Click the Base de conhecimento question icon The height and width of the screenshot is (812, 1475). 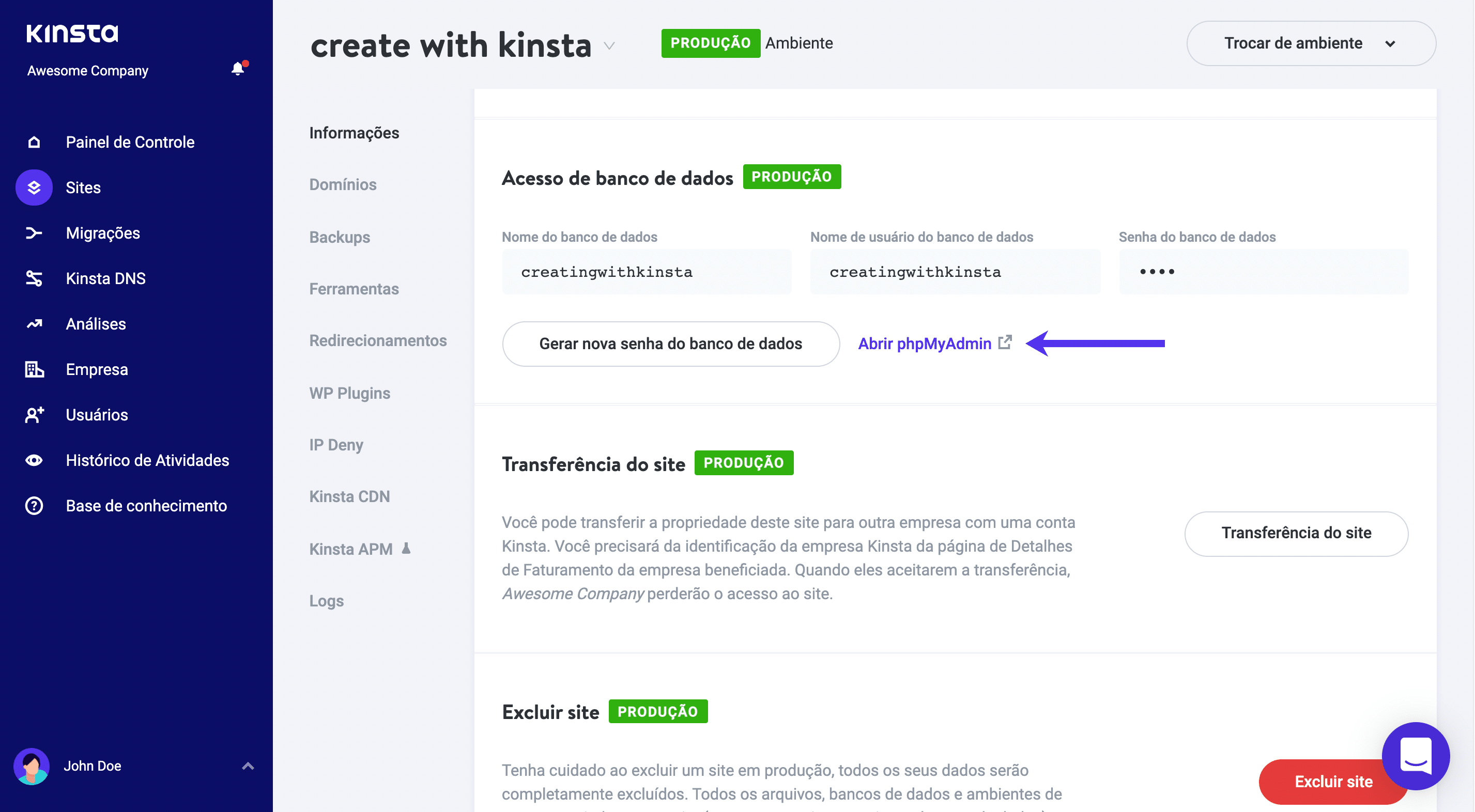tap(33, 505)
